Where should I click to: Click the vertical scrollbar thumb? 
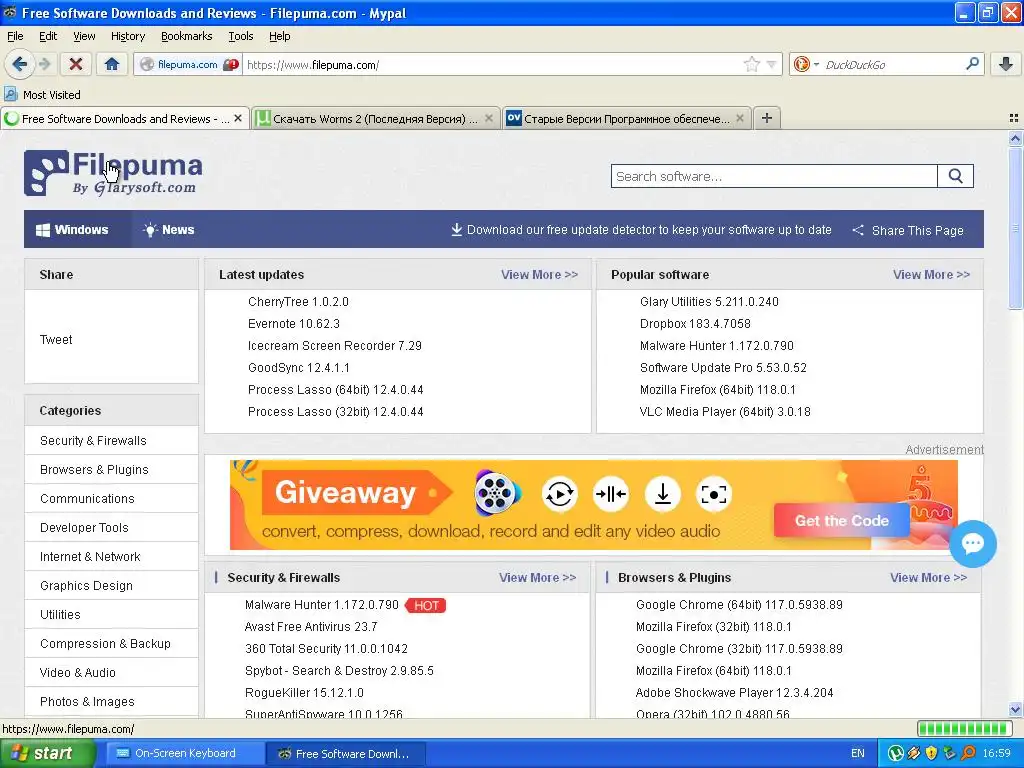[x=1015, y=229]
